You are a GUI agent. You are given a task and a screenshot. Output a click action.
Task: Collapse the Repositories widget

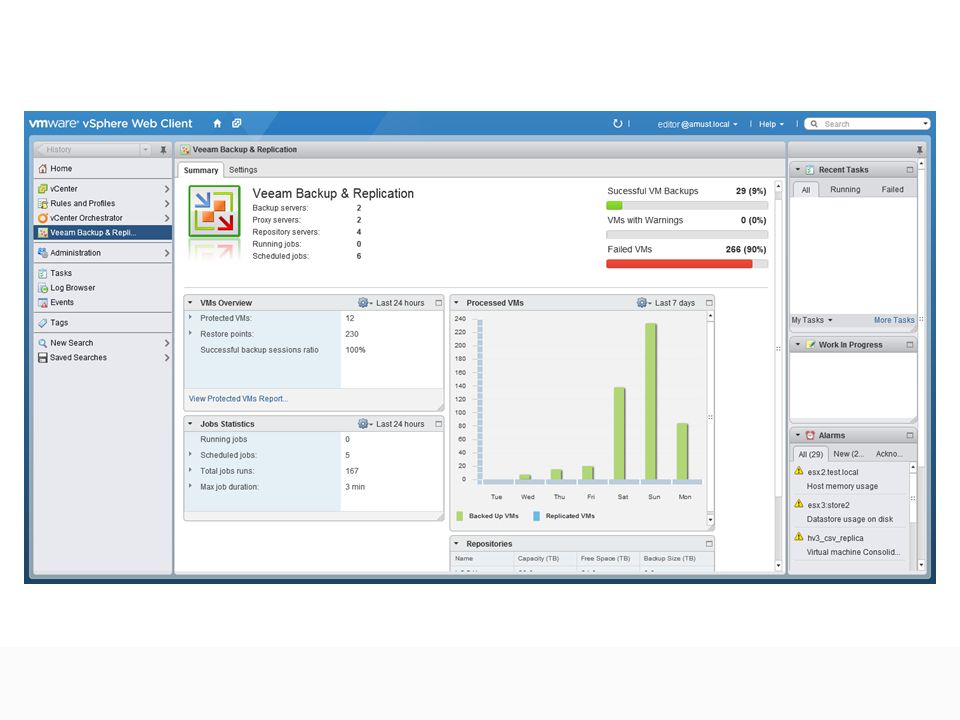(457, 544)
